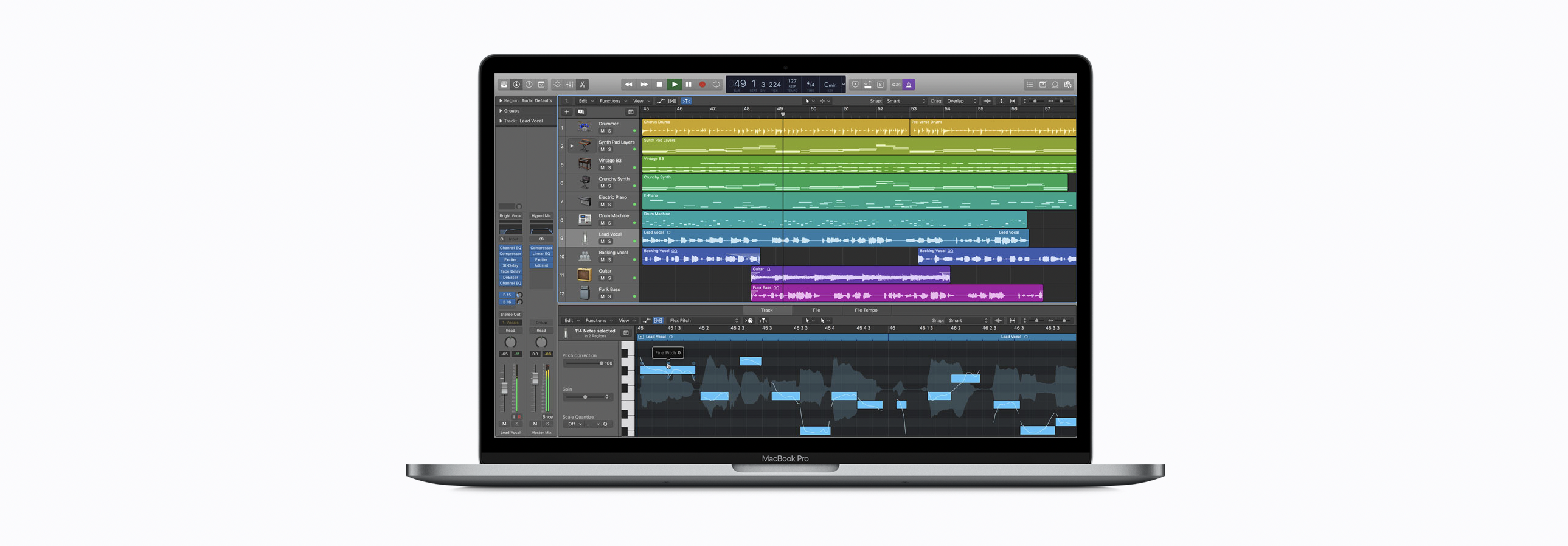Expand the Synth Pad Layers track stack
This screenshot has width=1568, height=546.
click(571, 146)
